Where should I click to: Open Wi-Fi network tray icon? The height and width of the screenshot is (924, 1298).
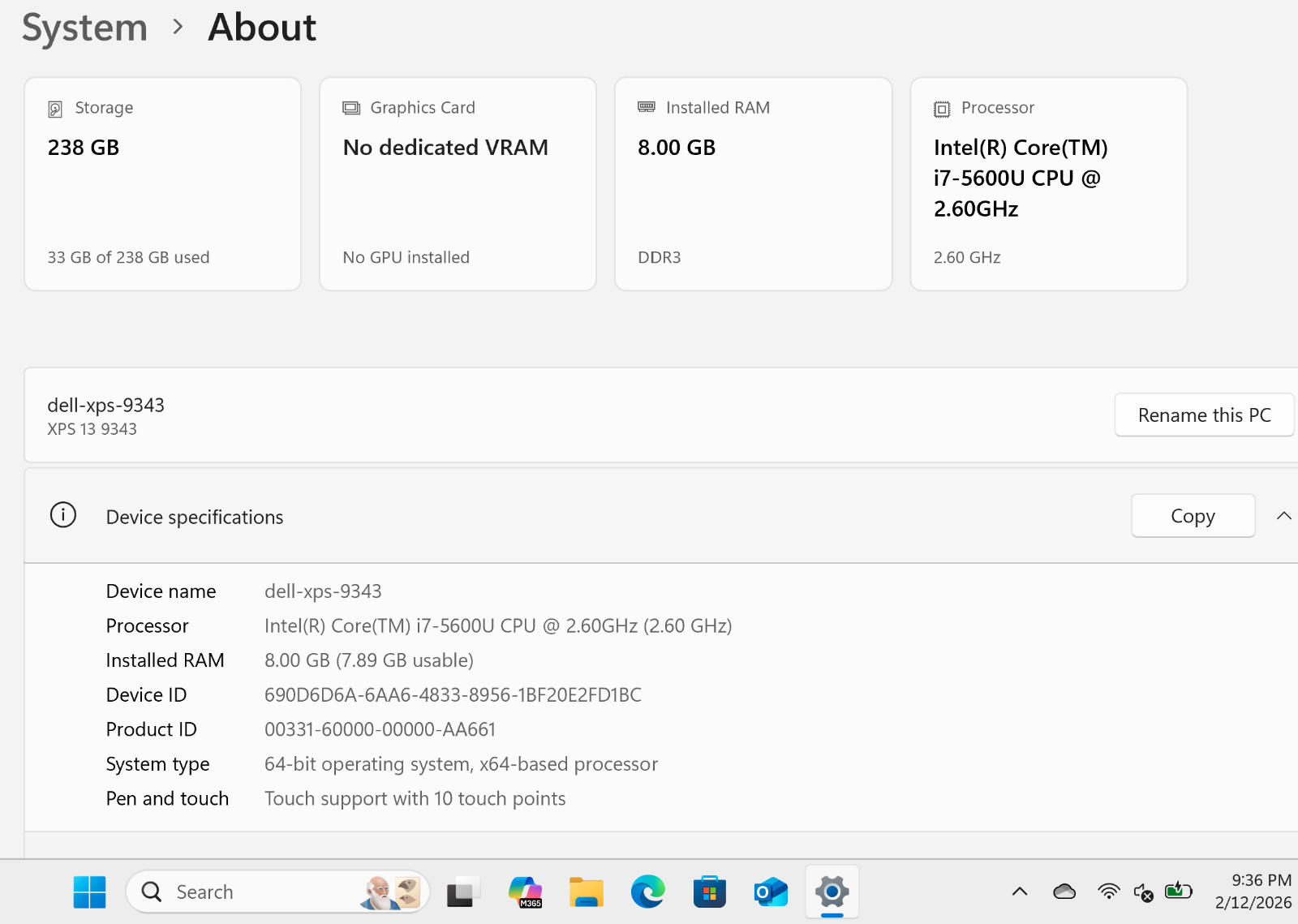coord(1108,892)
